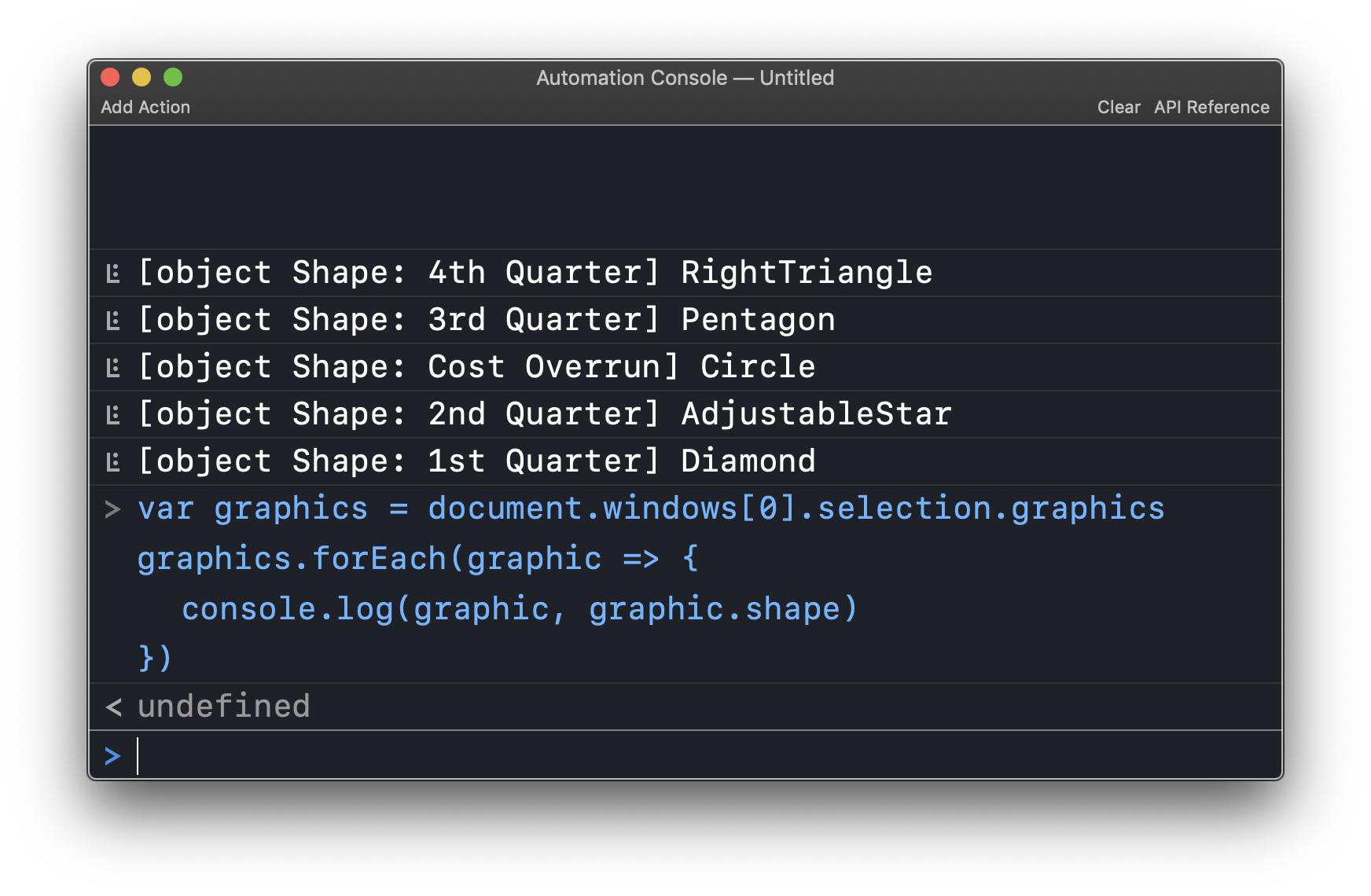Click the log icon beside 3rd Quarter Pentagon
This screenshot has height=896, width=1371.
click(x=113, y=321)
